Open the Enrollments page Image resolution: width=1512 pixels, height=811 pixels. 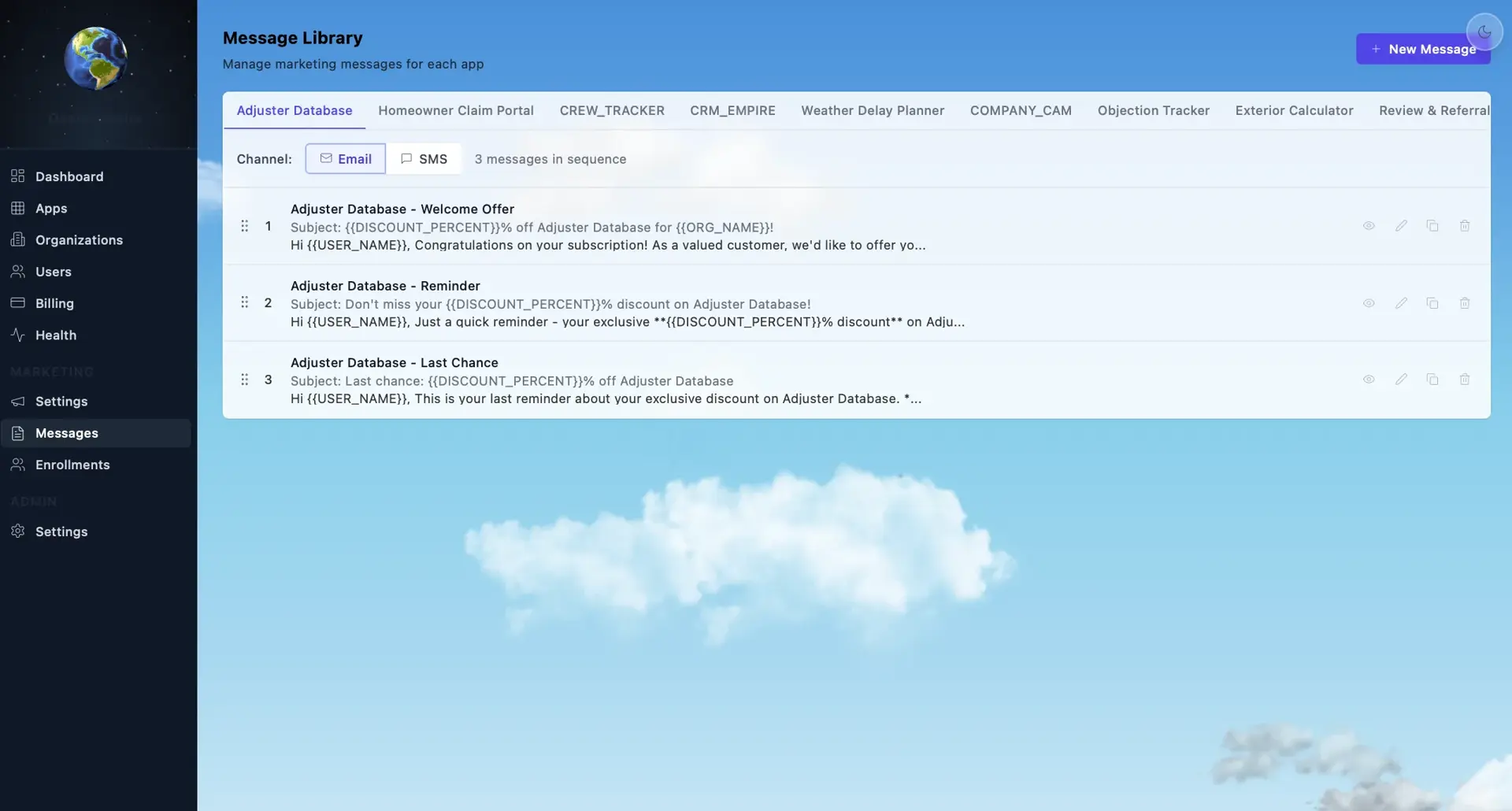pyautogui.click(x=72, y=465)
